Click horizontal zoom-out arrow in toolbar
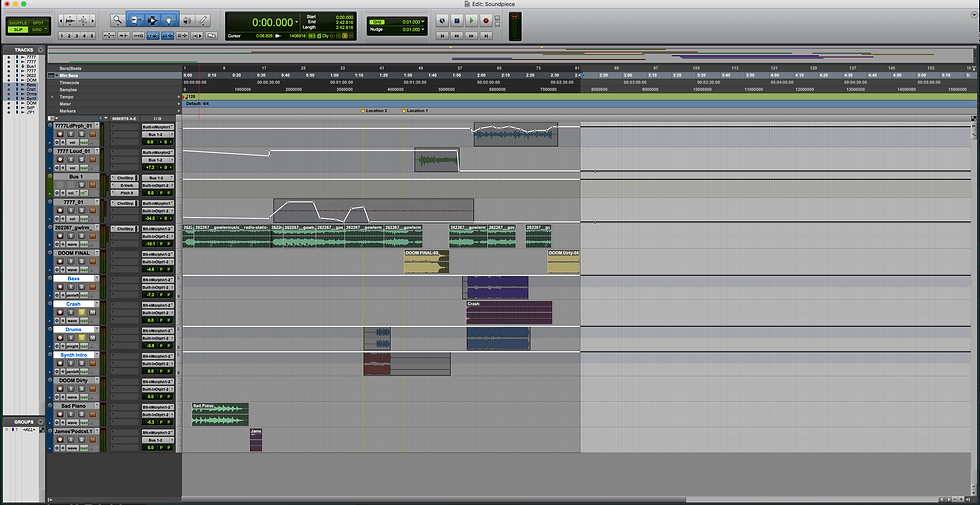Viewport: 980px width, 505px height. click(x=61, y=21)
